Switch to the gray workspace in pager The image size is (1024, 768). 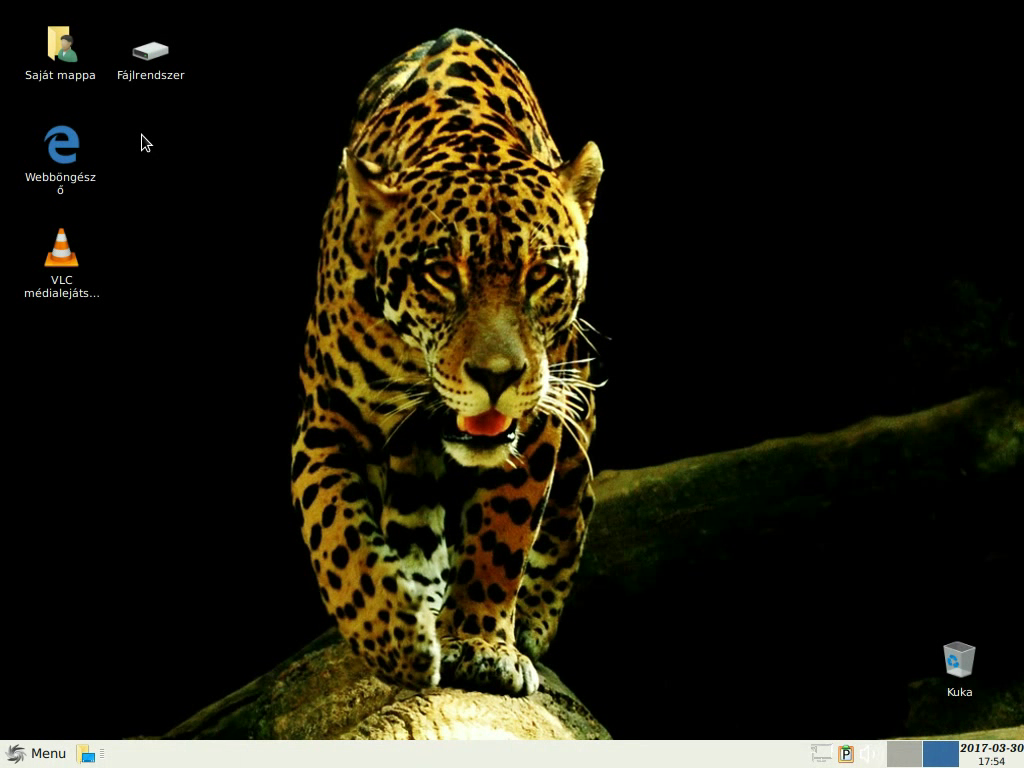click(x=904, y=754)
